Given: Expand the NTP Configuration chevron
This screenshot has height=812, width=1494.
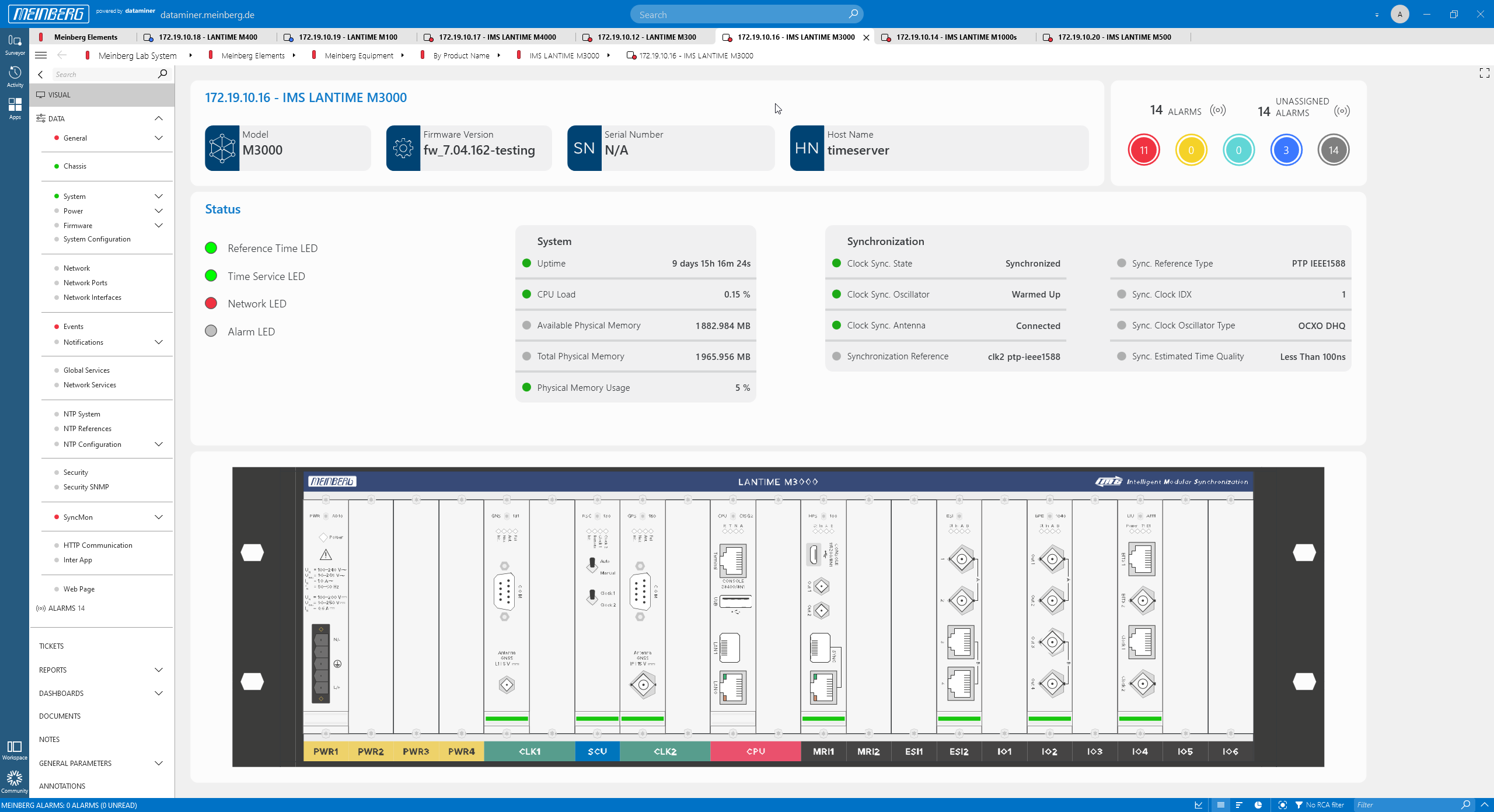Looking at the screenshot, I should point(159,444).
